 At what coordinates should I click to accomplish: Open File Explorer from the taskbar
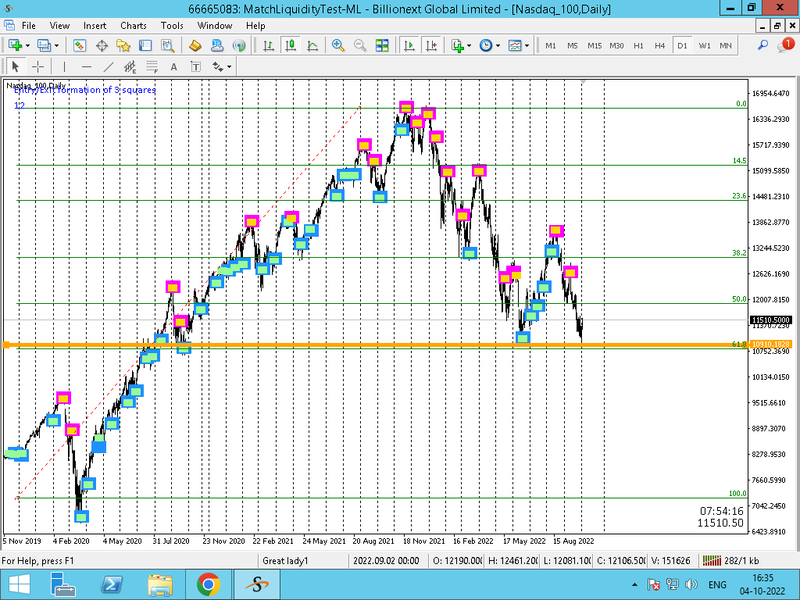click(160, 585)
